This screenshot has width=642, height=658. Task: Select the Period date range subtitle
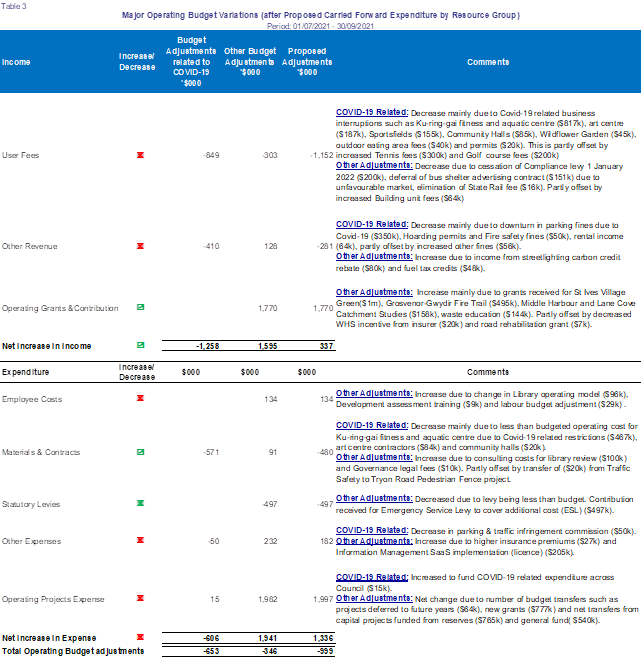(320, 26)
